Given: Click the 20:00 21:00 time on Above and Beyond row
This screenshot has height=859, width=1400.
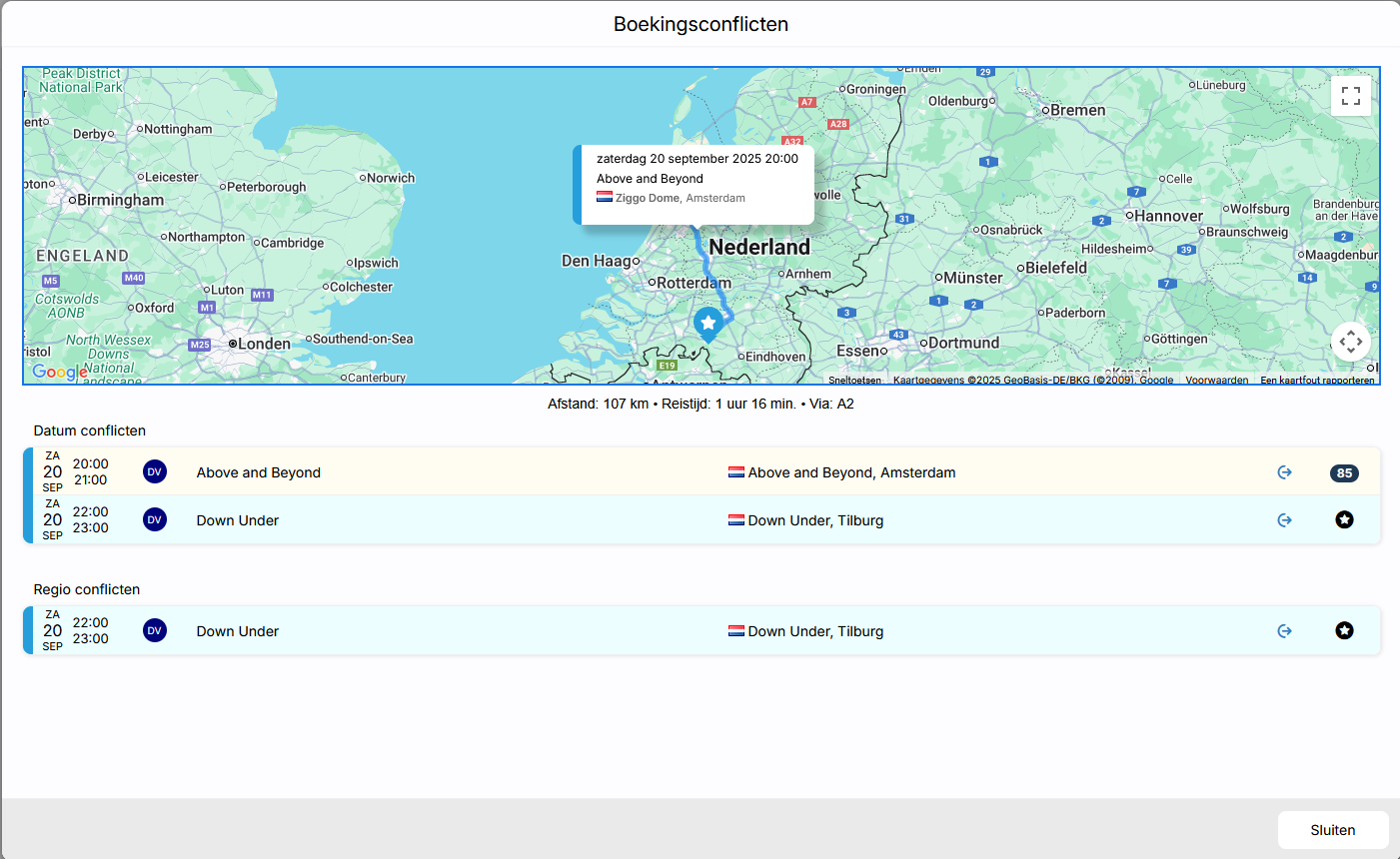Looking at the screenshot, I should [90, 471].
